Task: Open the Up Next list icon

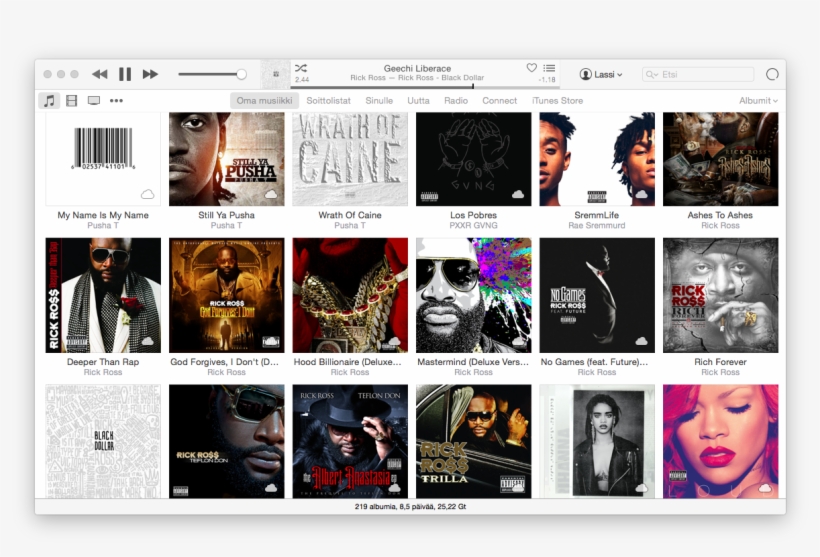Action: pyautogui.click(x=549, y=68)
